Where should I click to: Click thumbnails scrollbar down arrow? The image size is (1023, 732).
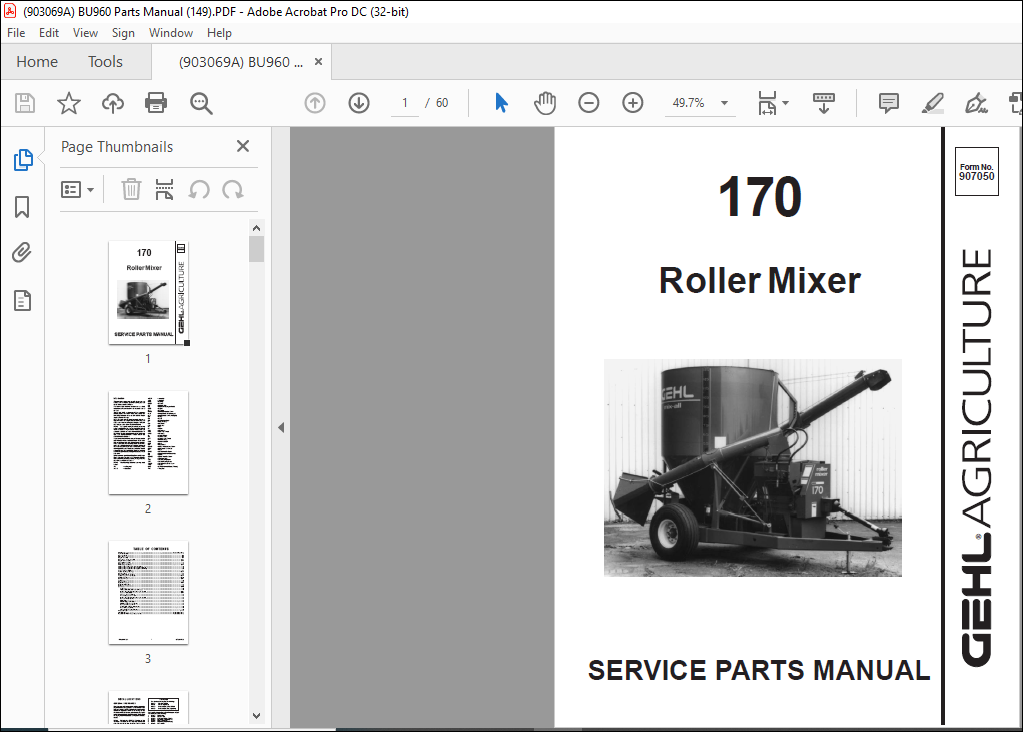click(x=256, y=716)
